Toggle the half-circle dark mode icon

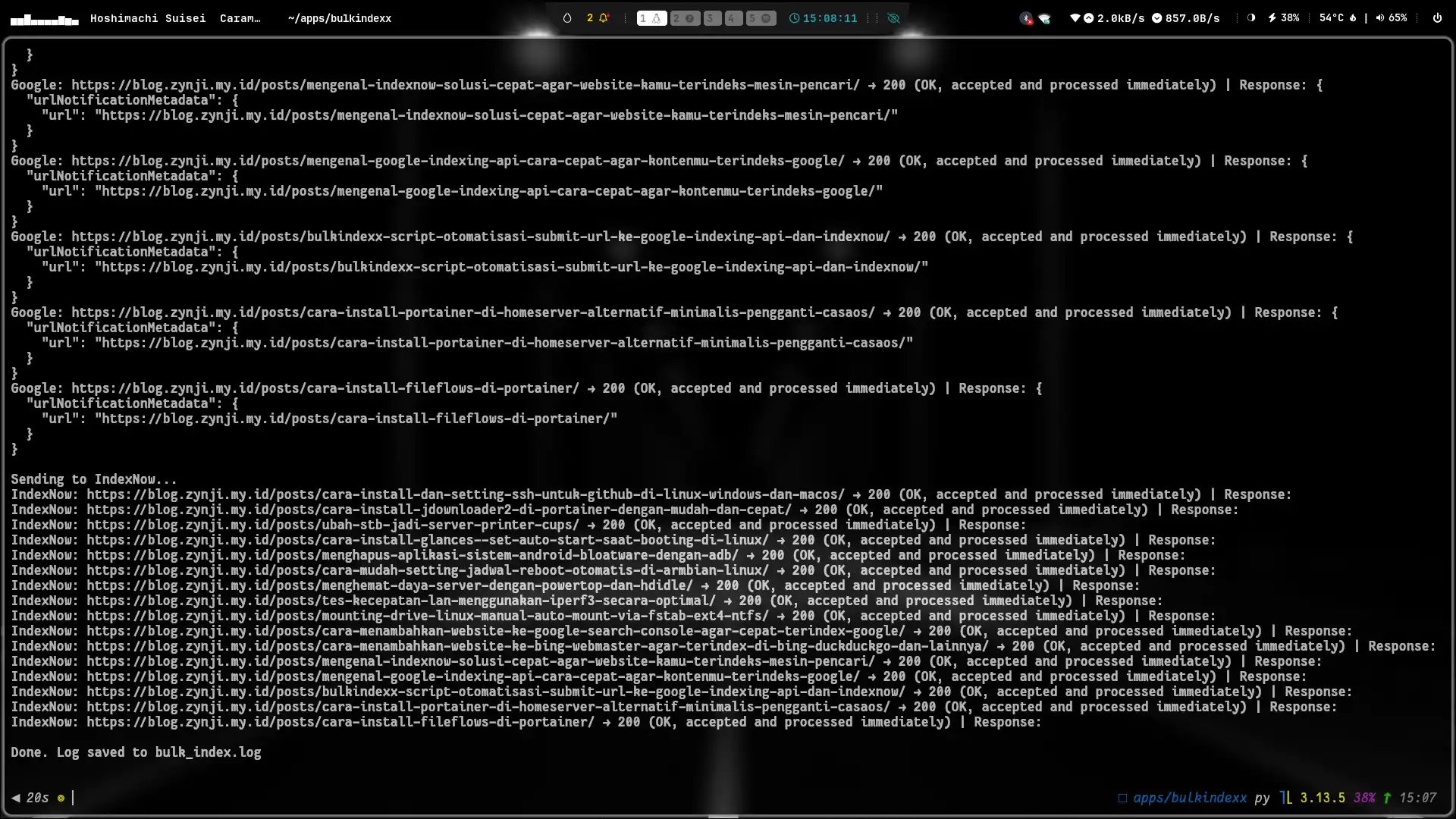tap(1251, 17)
